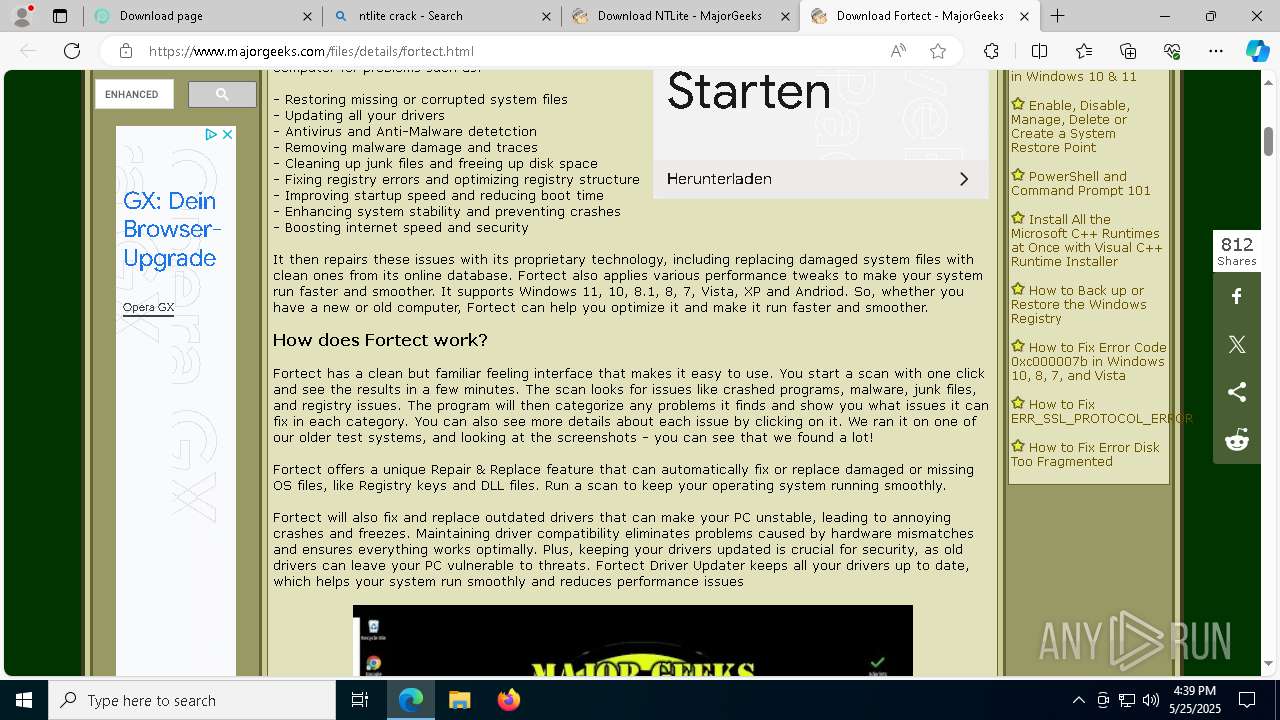Share the page on Reddit
Screen dimensions: 1280x720
point(1237,440)
